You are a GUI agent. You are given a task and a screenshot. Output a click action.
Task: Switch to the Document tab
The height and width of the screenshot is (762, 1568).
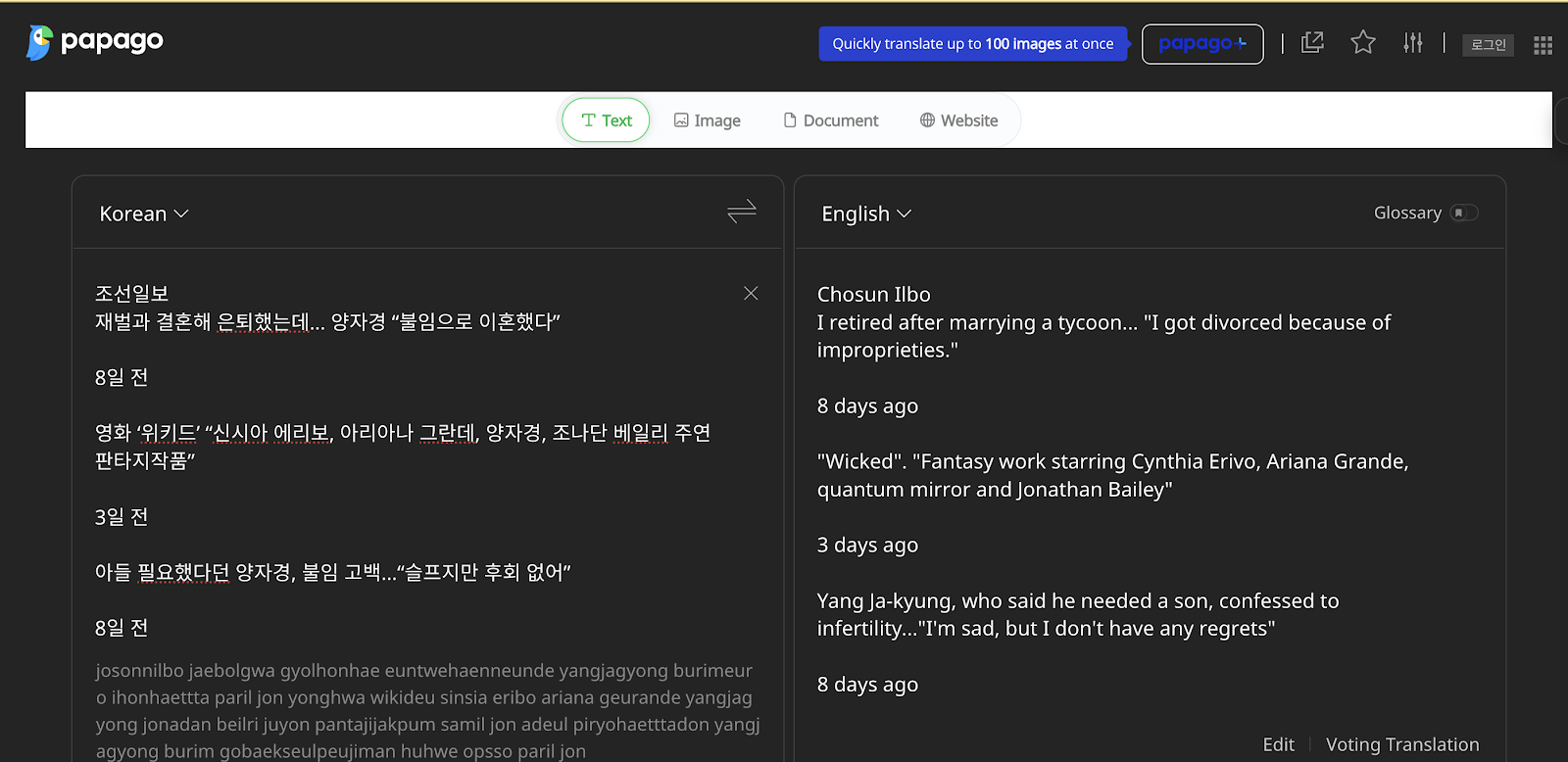[831, 120]
